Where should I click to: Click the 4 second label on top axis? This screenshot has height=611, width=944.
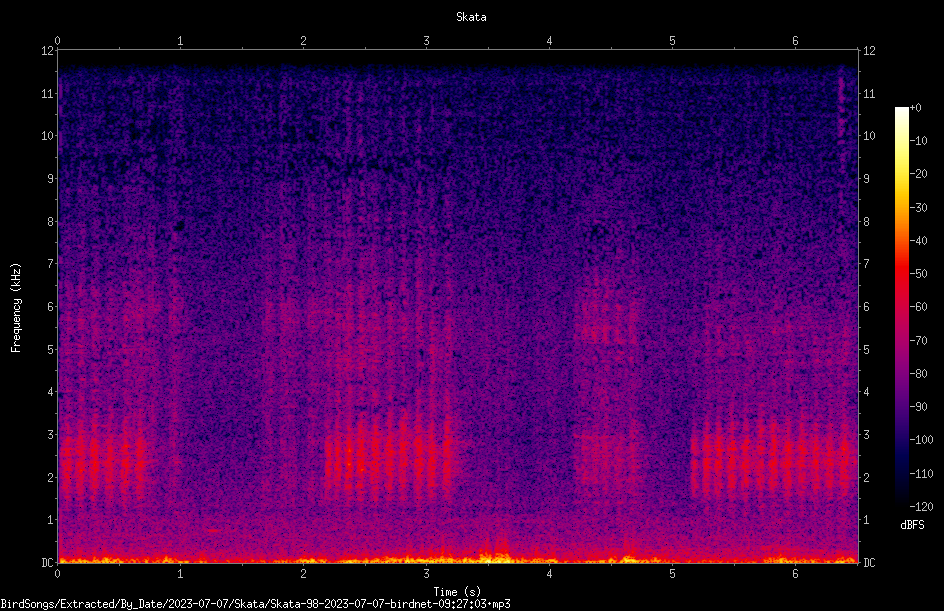549,41
